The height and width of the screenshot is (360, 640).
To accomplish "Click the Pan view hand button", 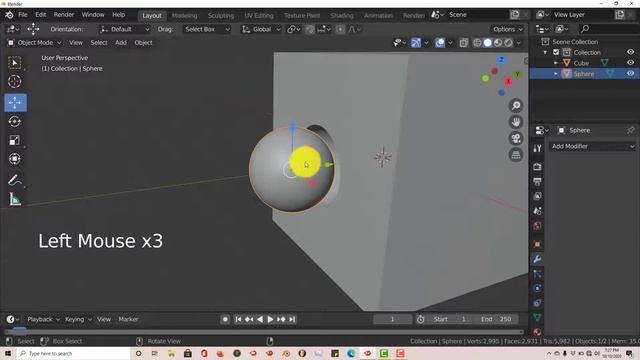I will 516,122.
